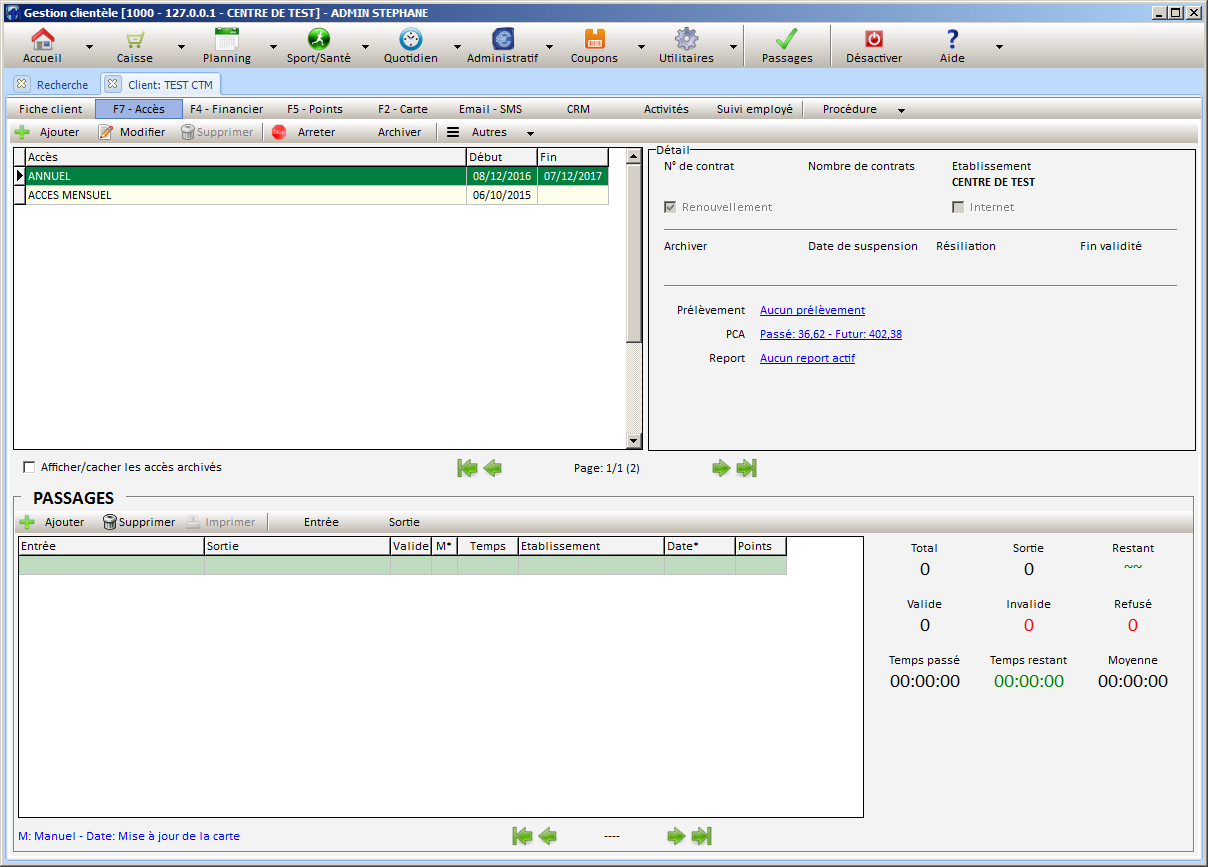Click Ajouter in the Passages toolbar
This screenshot has width=1208, height=867.
click(52, 522)
